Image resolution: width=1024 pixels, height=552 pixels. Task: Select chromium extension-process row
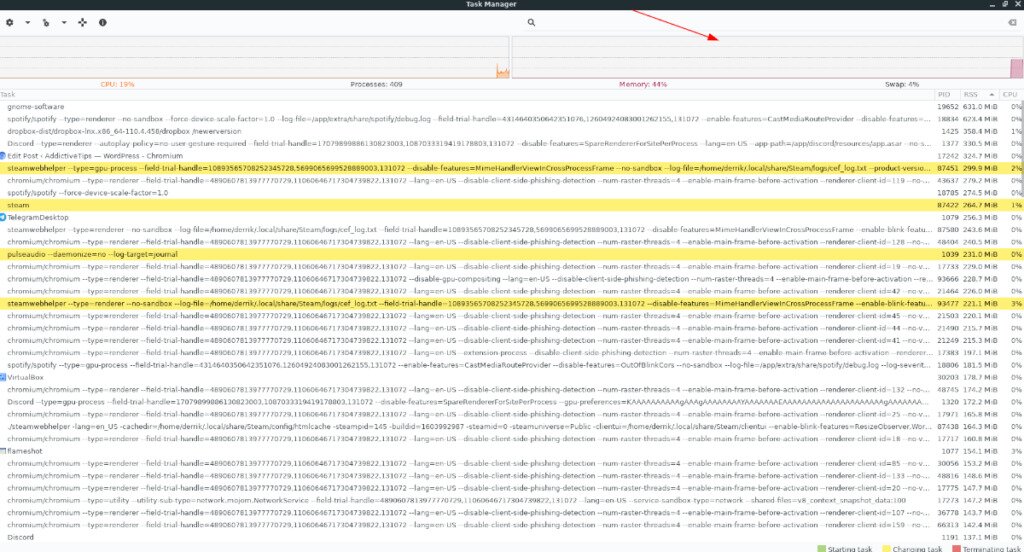coord(512,353)
